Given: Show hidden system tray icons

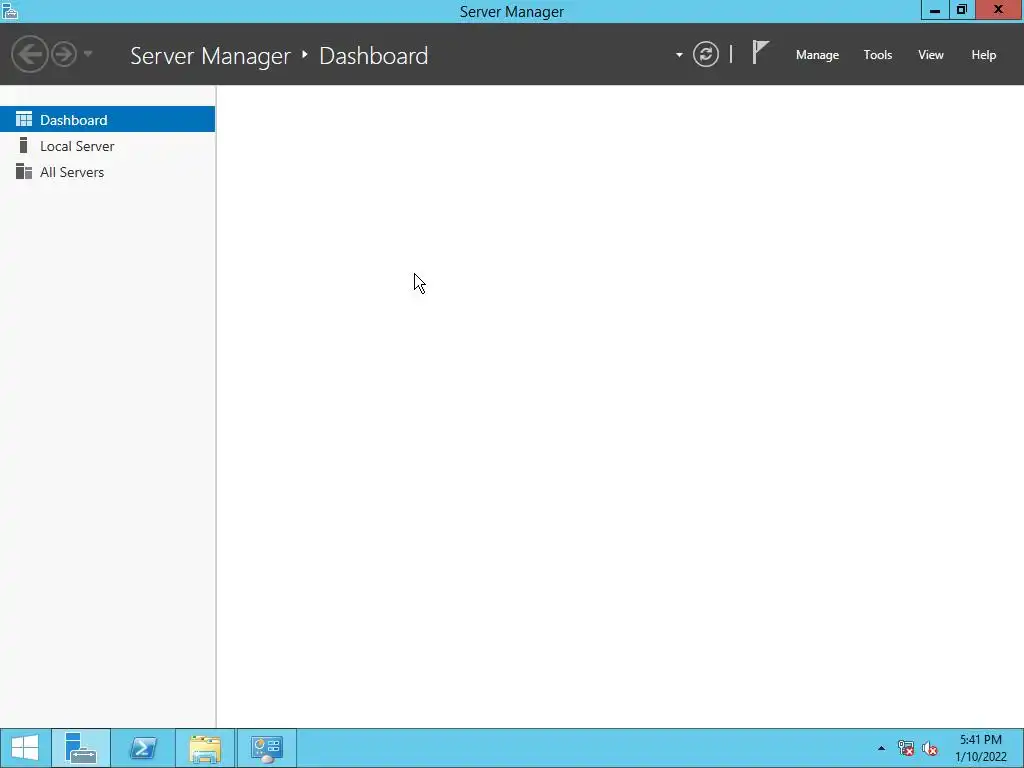Looking at the screenshot, I should click(881, 748).
